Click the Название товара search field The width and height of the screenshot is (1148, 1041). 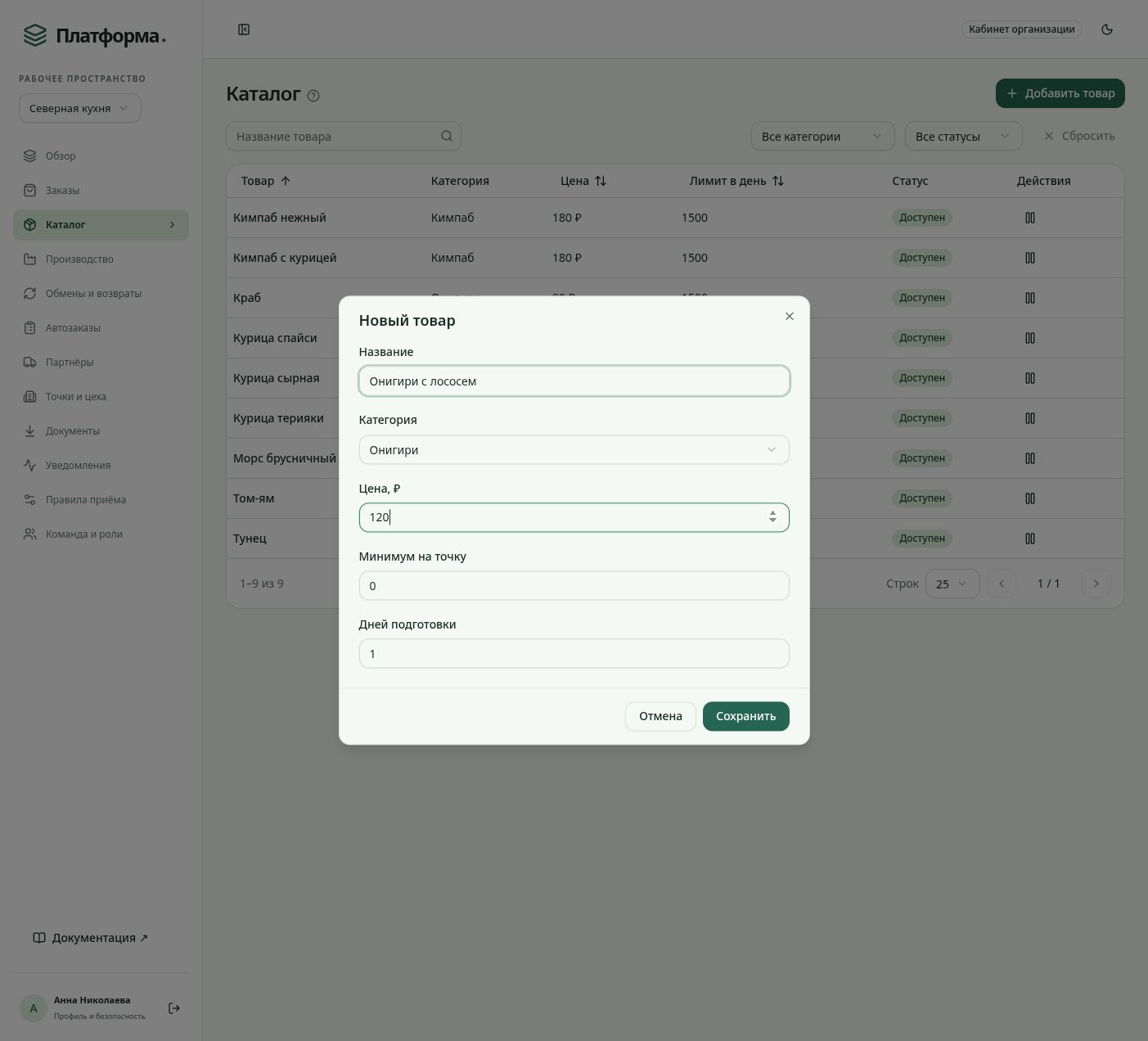point(344,136)
